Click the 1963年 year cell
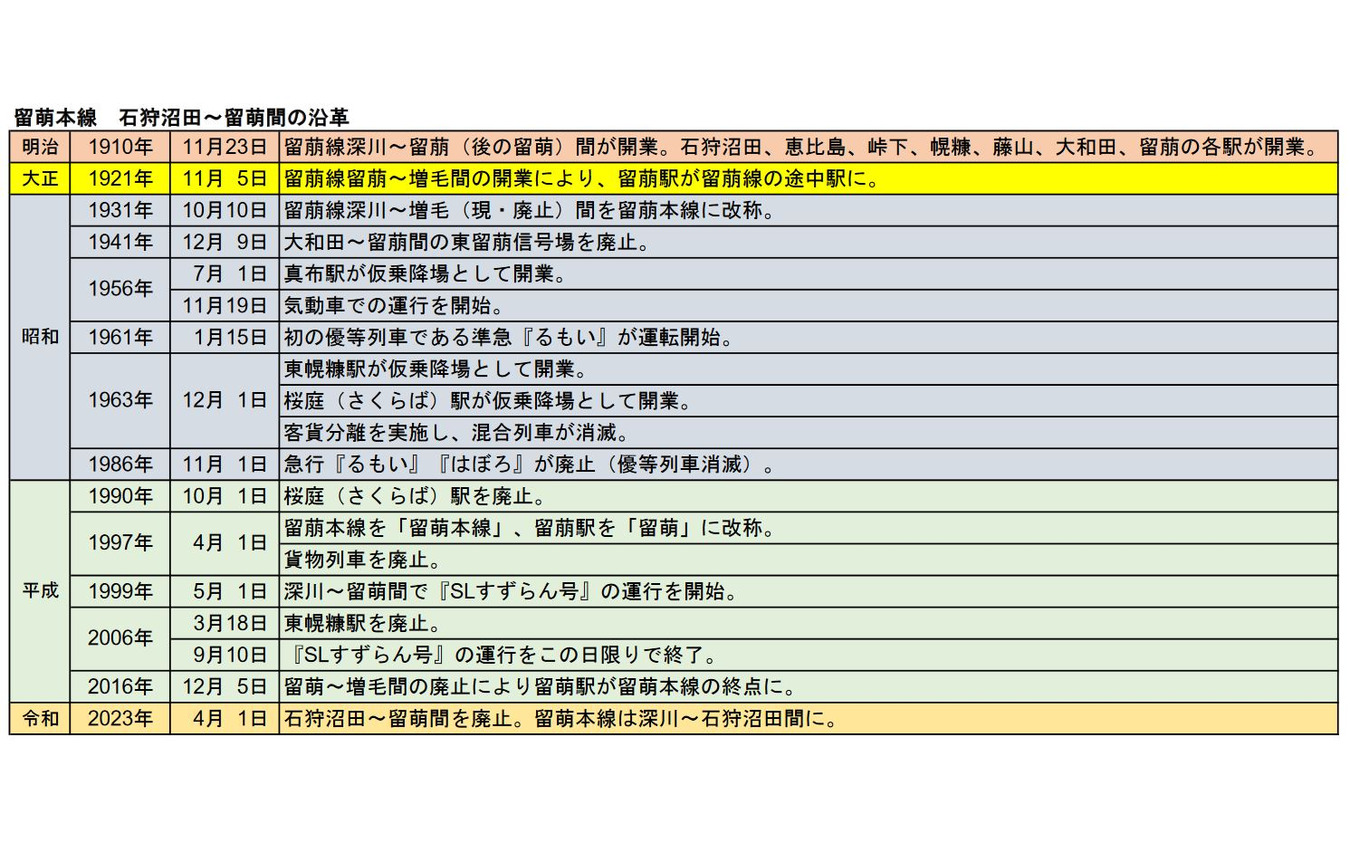The height and width of the screenshot is (844, 1350). [x=120, y=400]
